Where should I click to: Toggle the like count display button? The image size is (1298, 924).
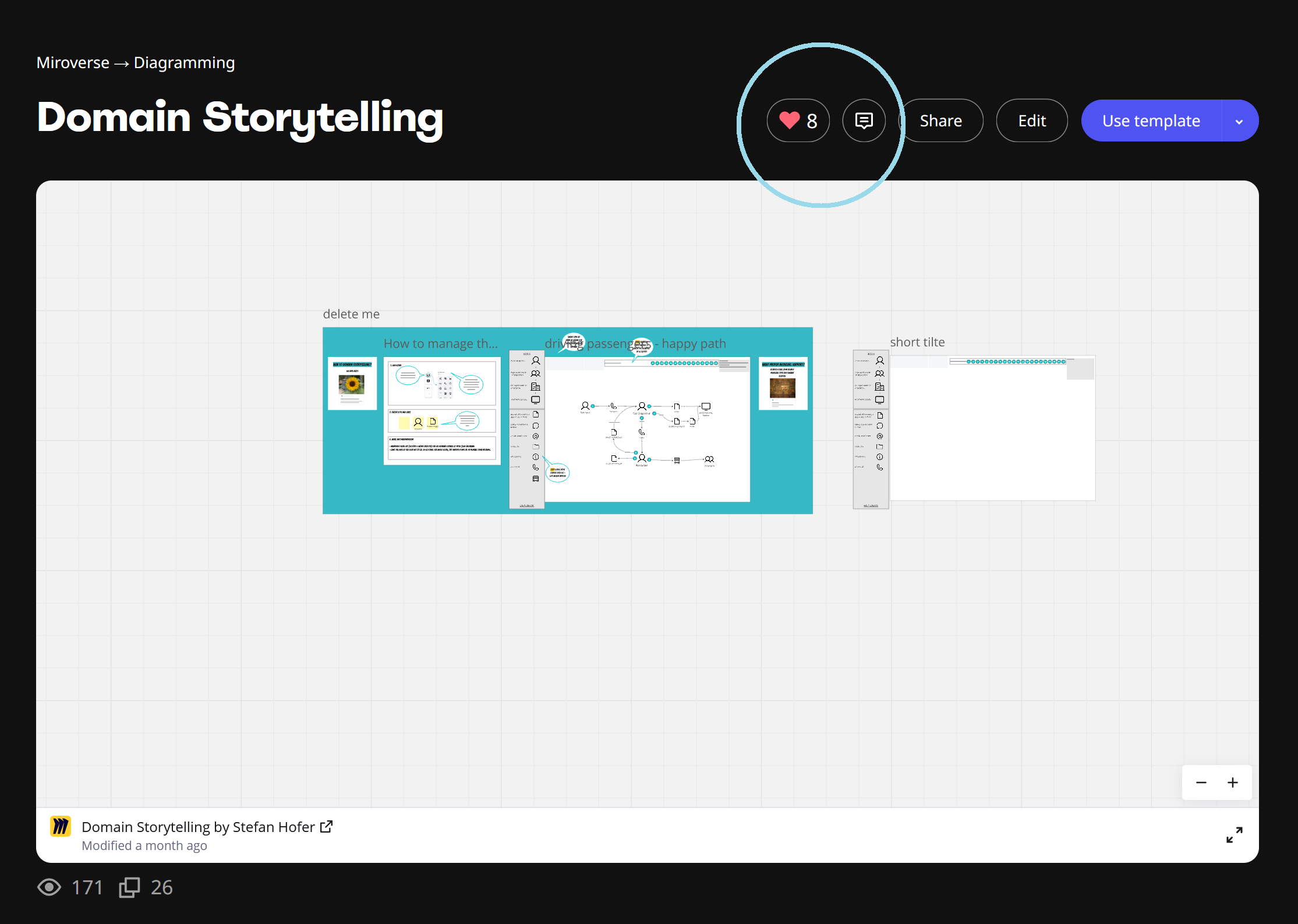[800, 120]
